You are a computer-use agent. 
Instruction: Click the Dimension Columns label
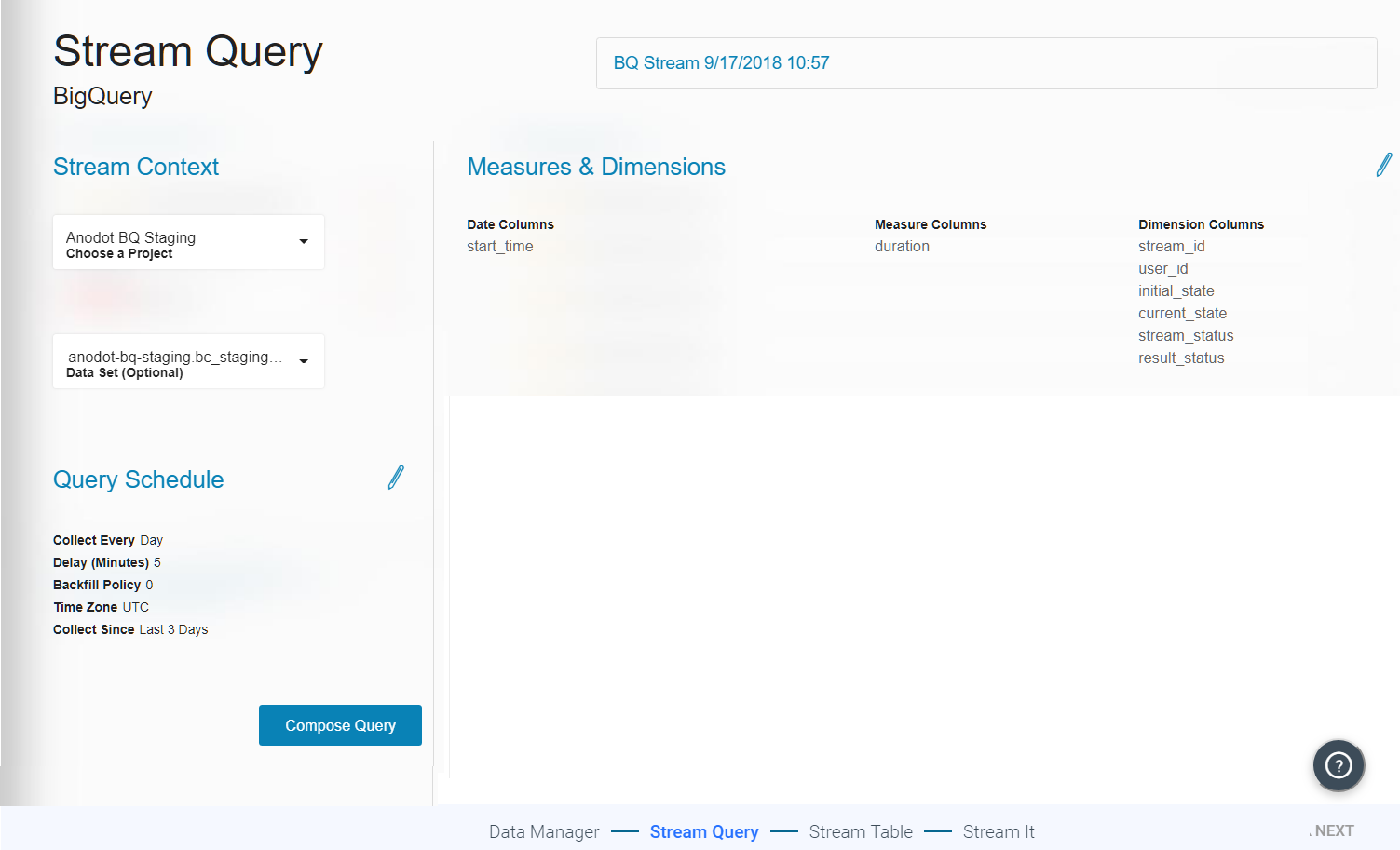pyautogui.click(x=1202, y=224)
